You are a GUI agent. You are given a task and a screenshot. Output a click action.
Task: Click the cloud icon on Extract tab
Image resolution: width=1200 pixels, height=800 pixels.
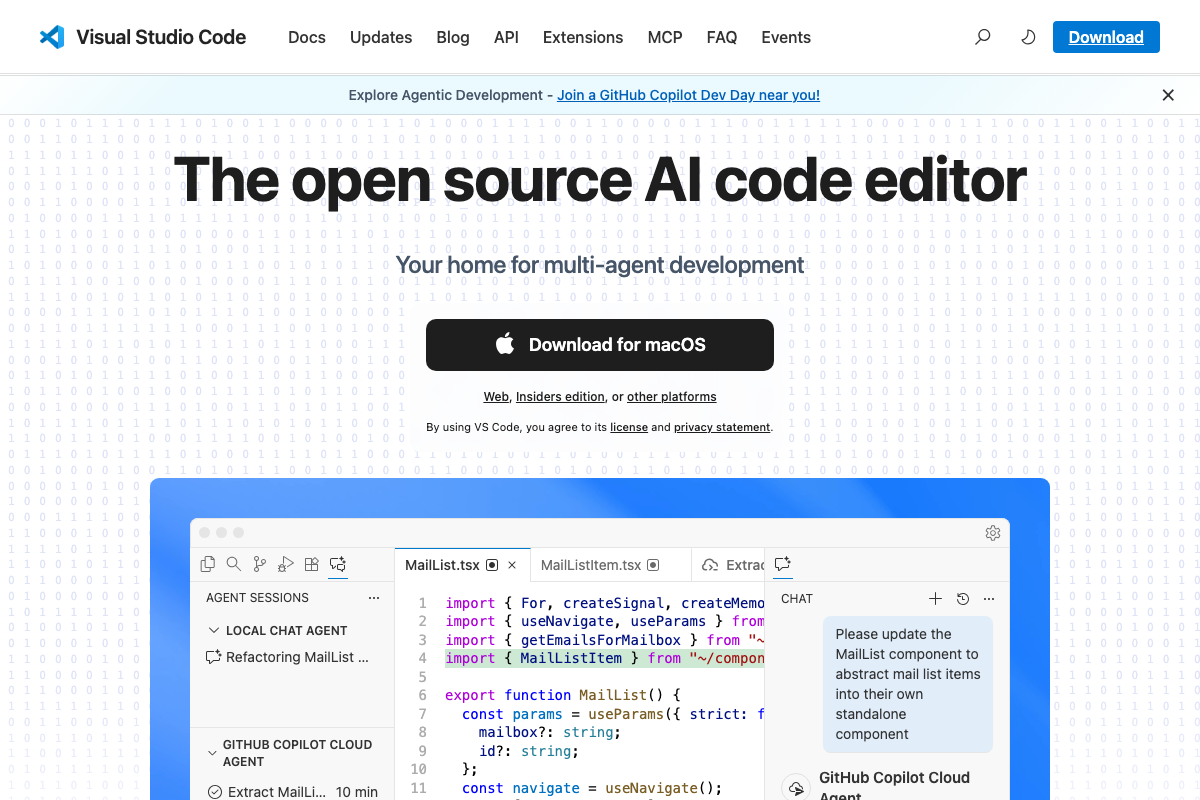tap(710, 565)
